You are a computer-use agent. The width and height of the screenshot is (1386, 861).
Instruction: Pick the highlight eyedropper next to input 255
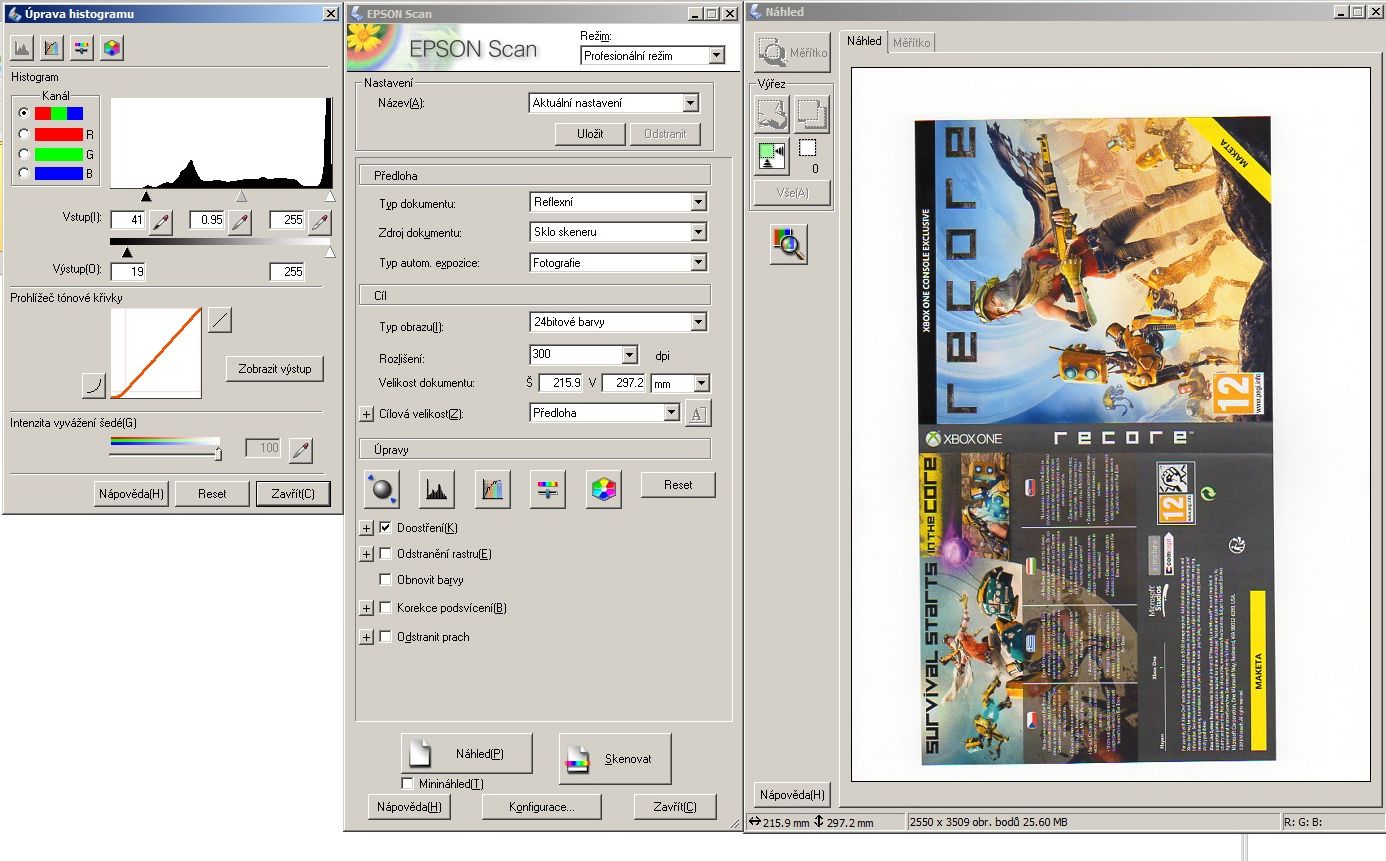point(320,222)
